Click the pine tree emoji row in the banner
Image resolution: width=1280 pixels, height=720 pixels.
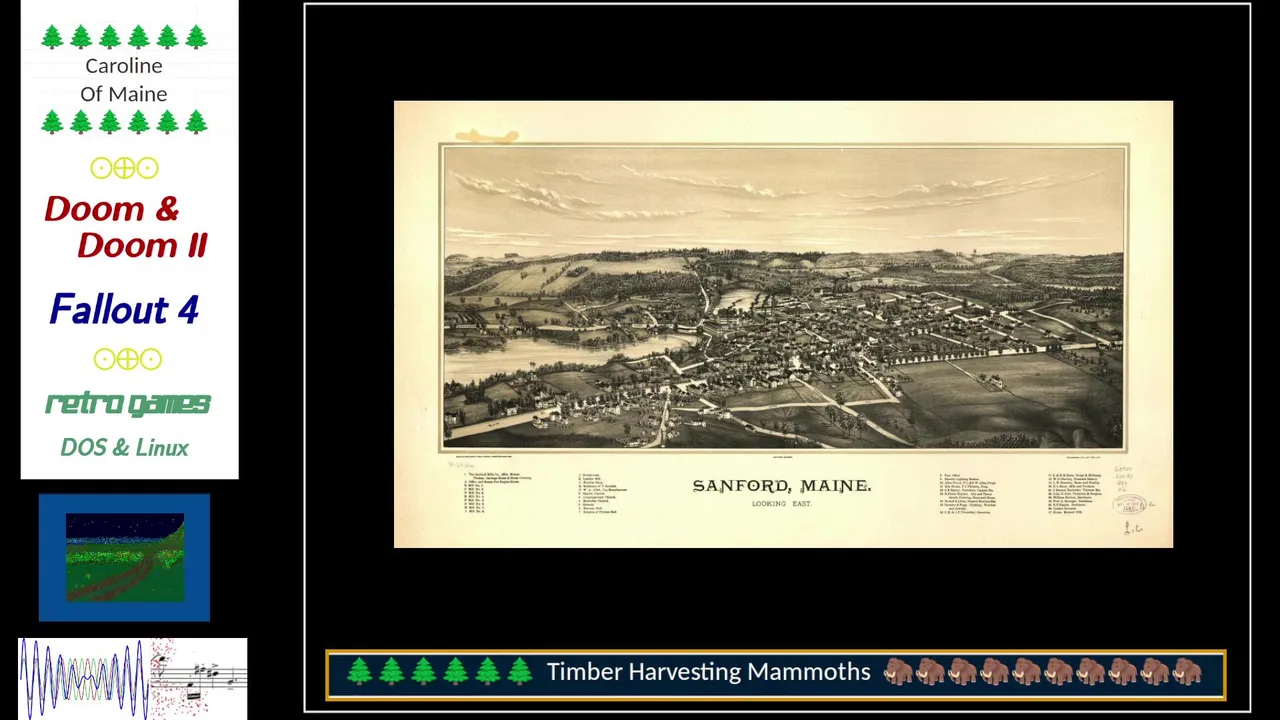pos(439,672)
